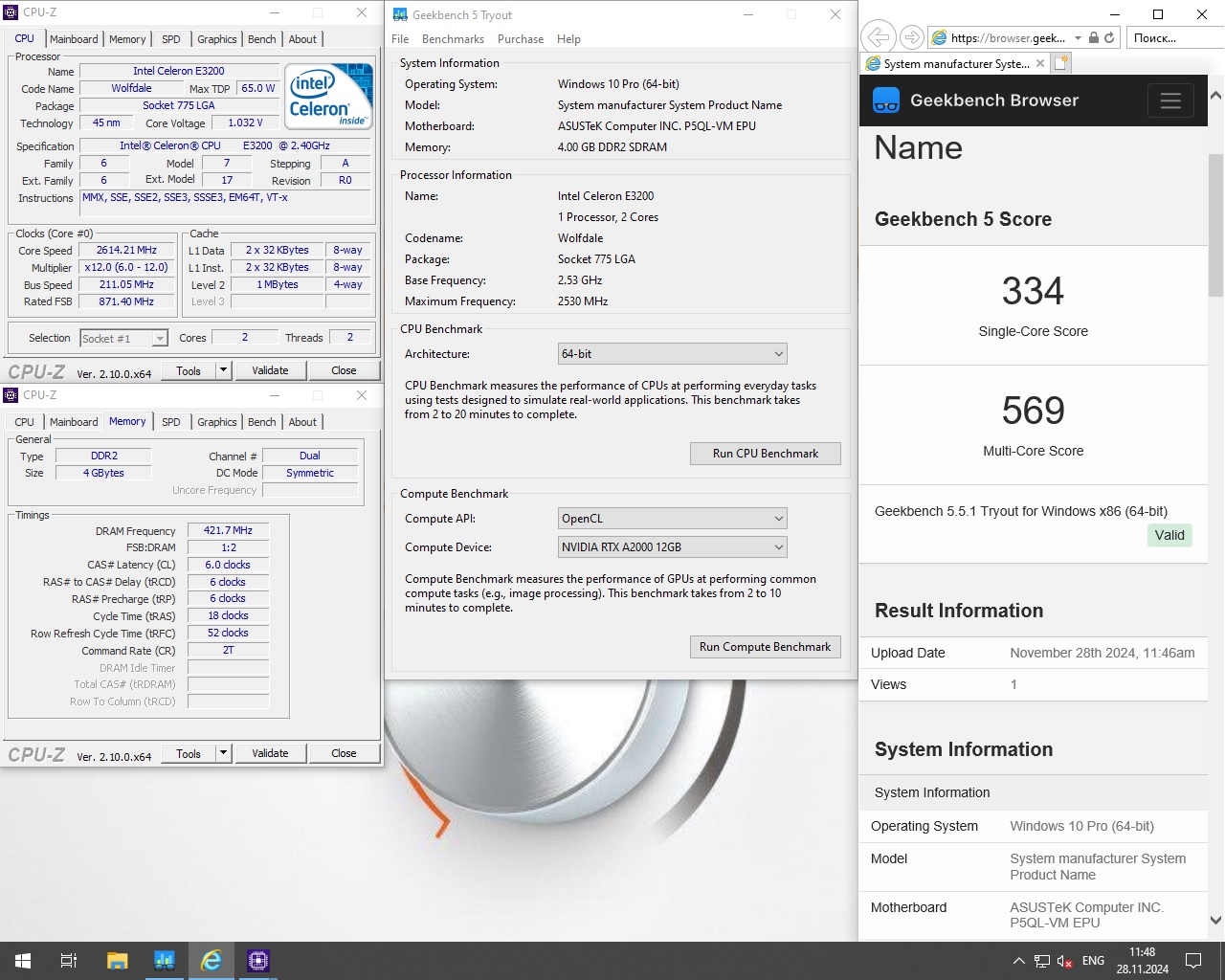This screenshot has height=980, width=1225.
Task: Click the Core Speed 2614.21 MHz value
Action: pos(126,251)
